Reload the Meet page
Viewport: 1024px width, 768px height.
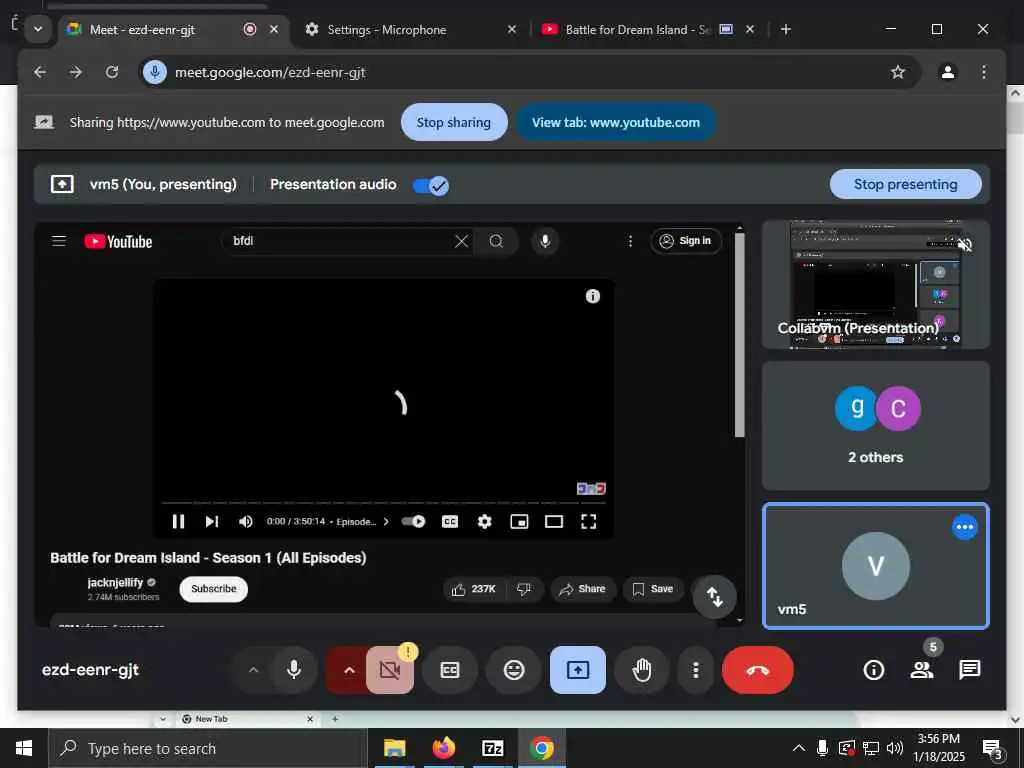tap(112, 72)
